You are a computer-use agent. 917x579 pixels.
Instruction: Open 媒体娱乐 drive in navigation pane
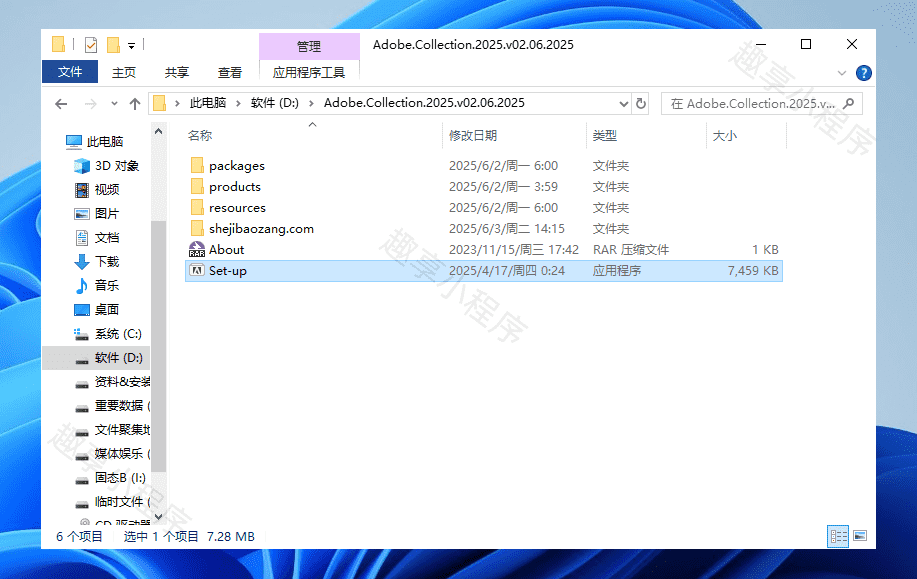pyautogui.click(x=122, y=453)
